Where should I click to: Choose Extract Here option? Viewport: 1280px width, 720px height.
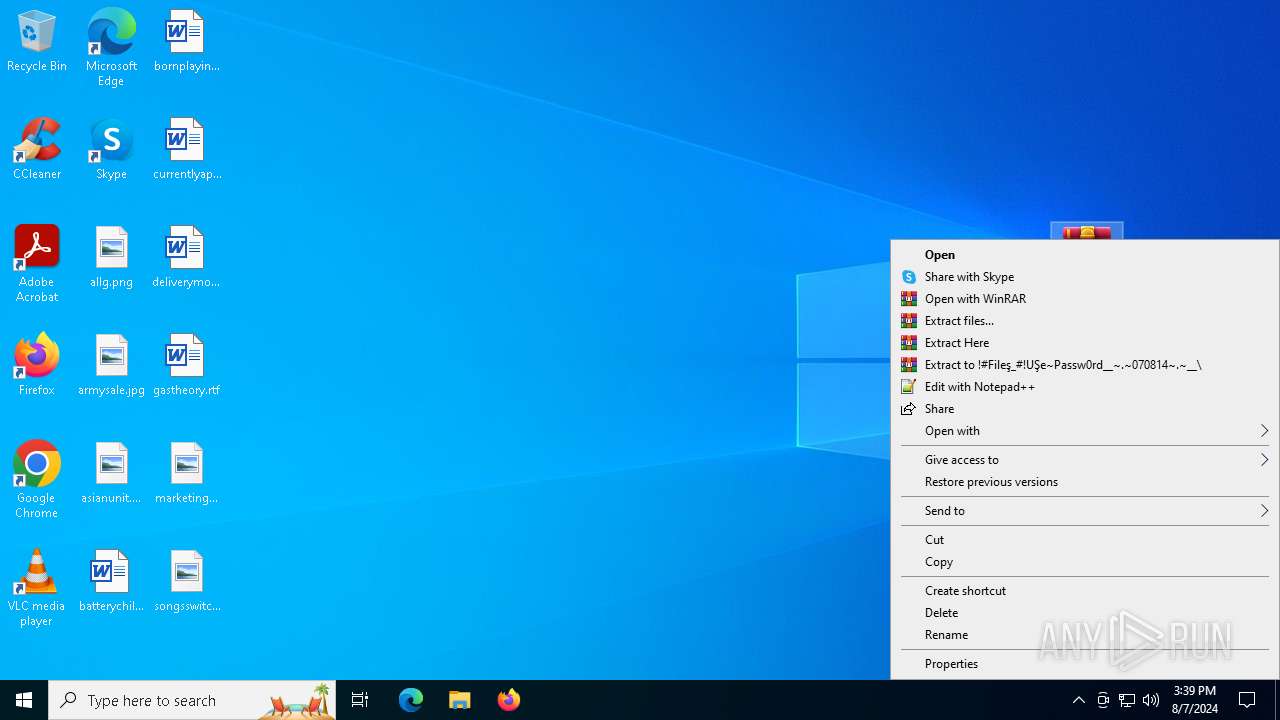[1085, 343]
